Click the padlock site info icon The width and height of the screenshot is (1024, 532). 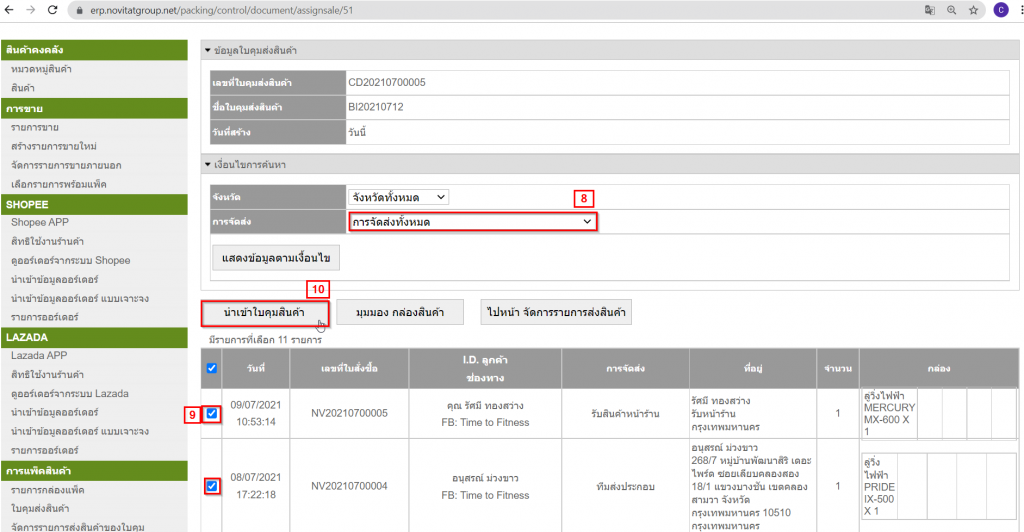click(80, 10)
